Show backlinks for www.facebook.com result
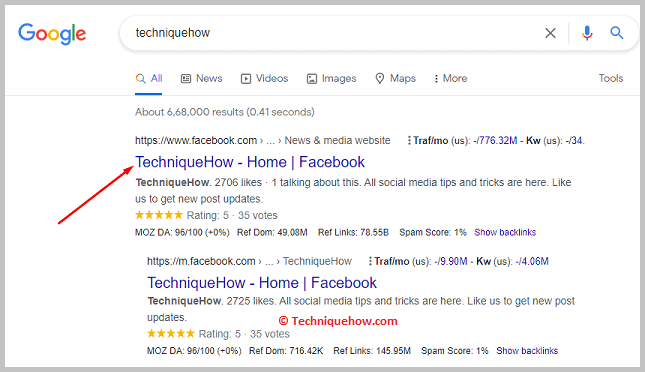The image size is (645, 372). [505, 232]
